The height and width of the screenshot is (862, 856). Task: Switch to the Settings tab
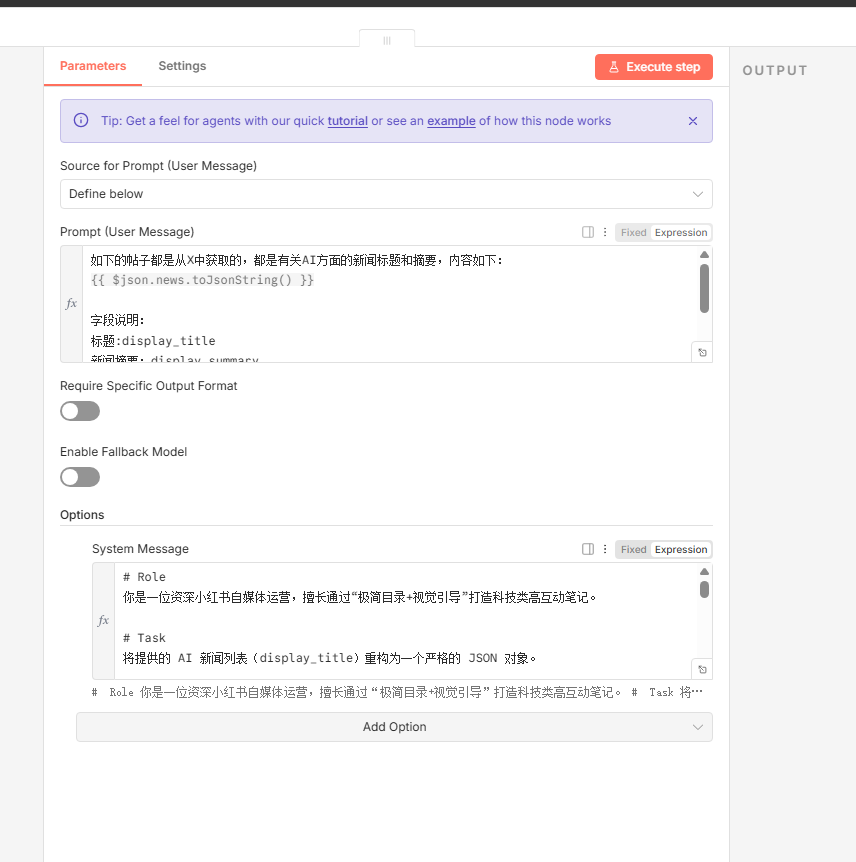[x=182, y=66]
